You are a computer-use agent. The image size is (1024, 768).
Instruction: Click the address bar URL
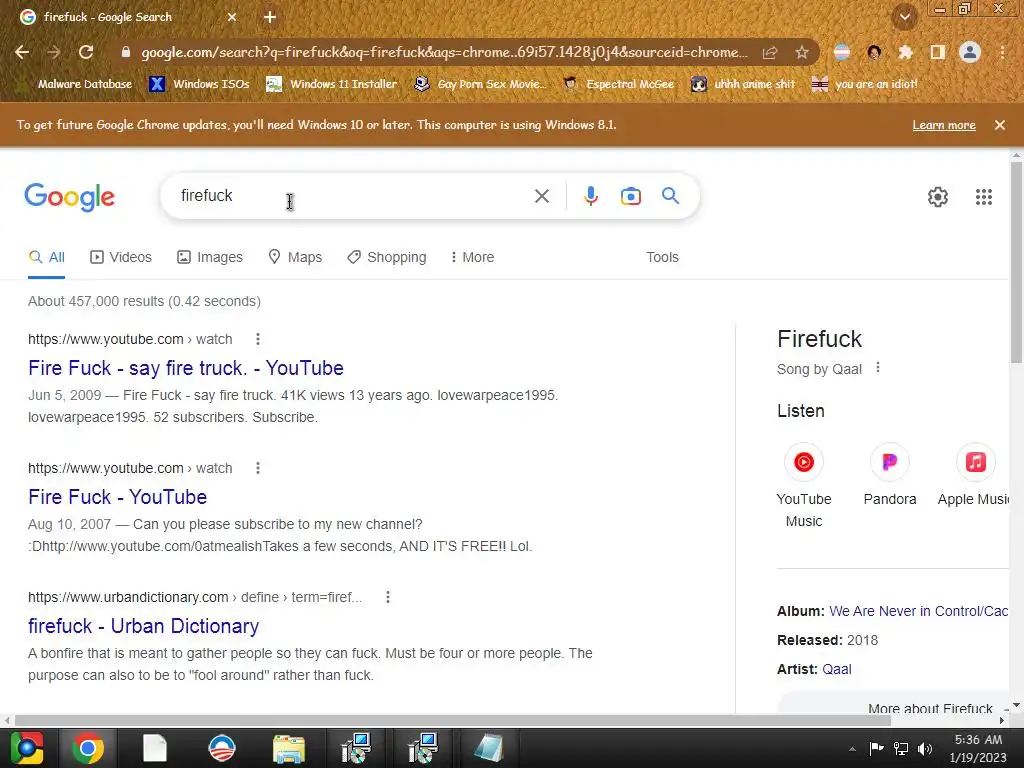point(444,52)
